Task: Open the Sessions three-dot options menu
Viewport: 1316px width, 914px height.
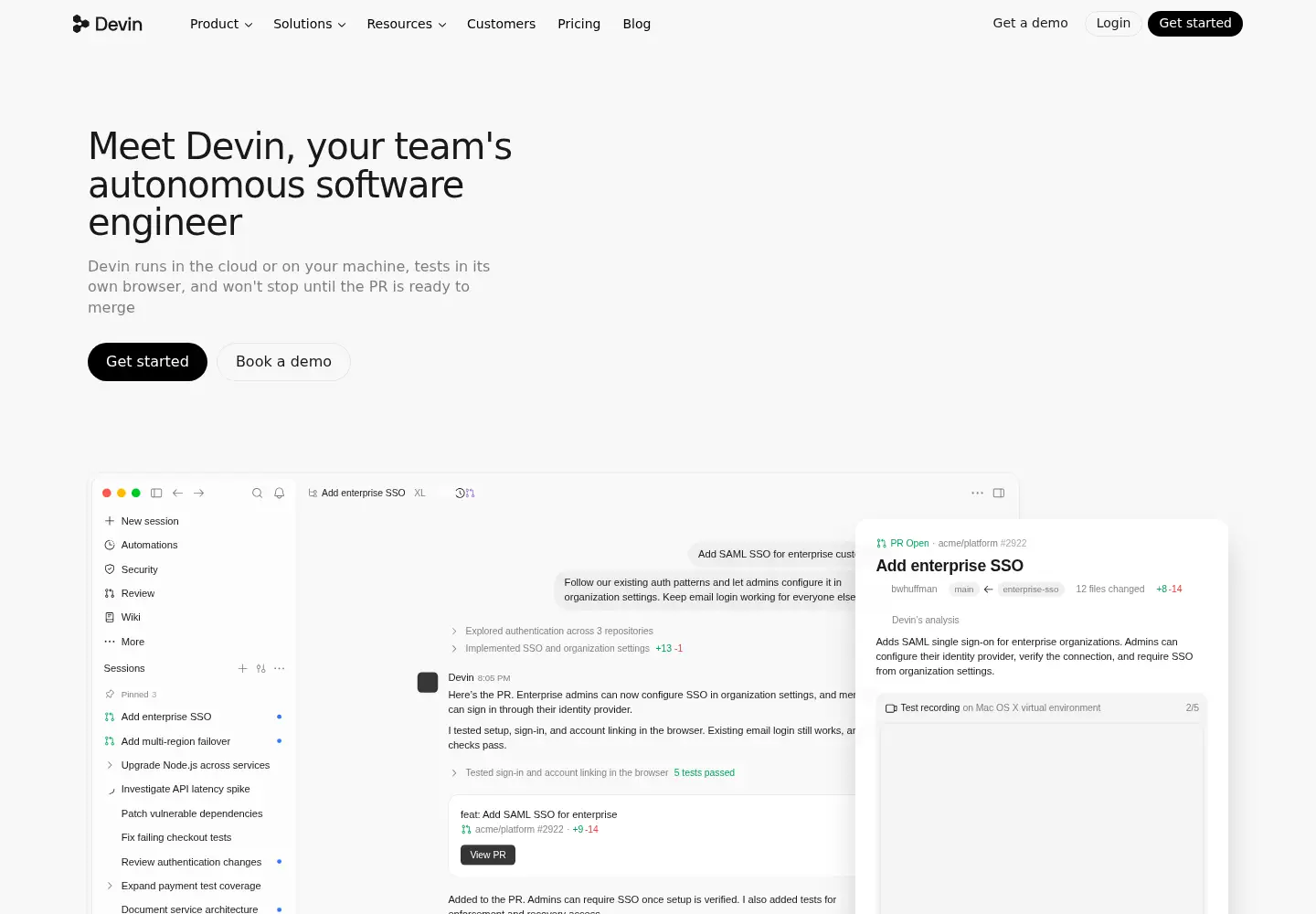Action: click(x=280, y=668)
